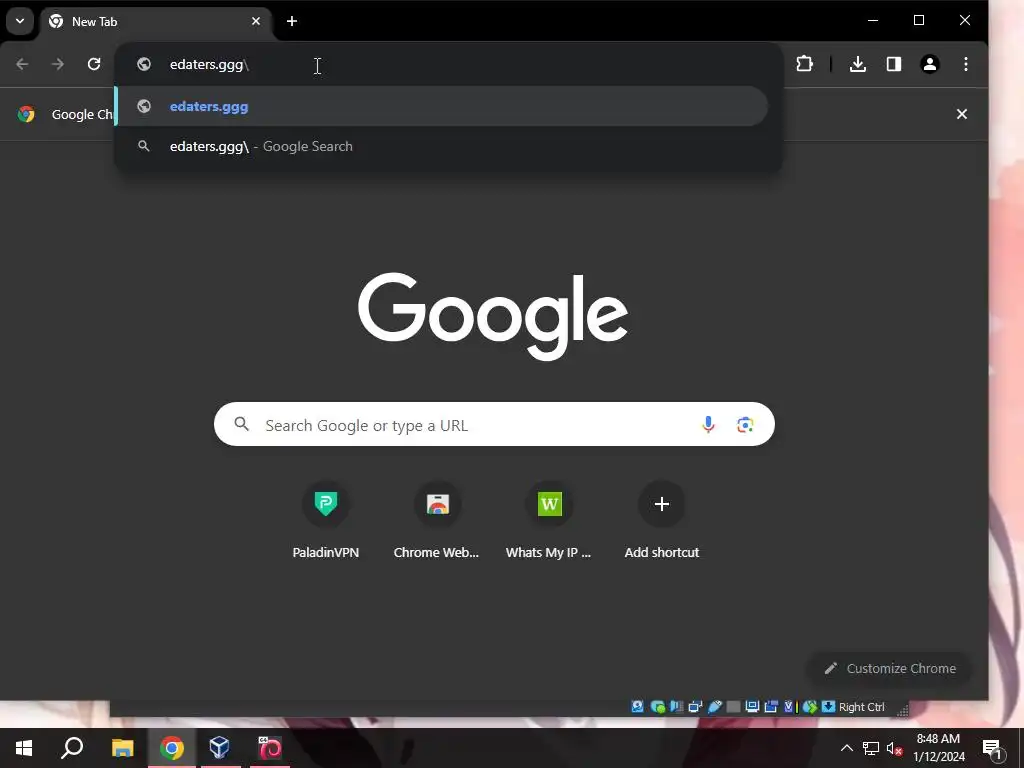Click the Google logo

[x=493, y=316]
